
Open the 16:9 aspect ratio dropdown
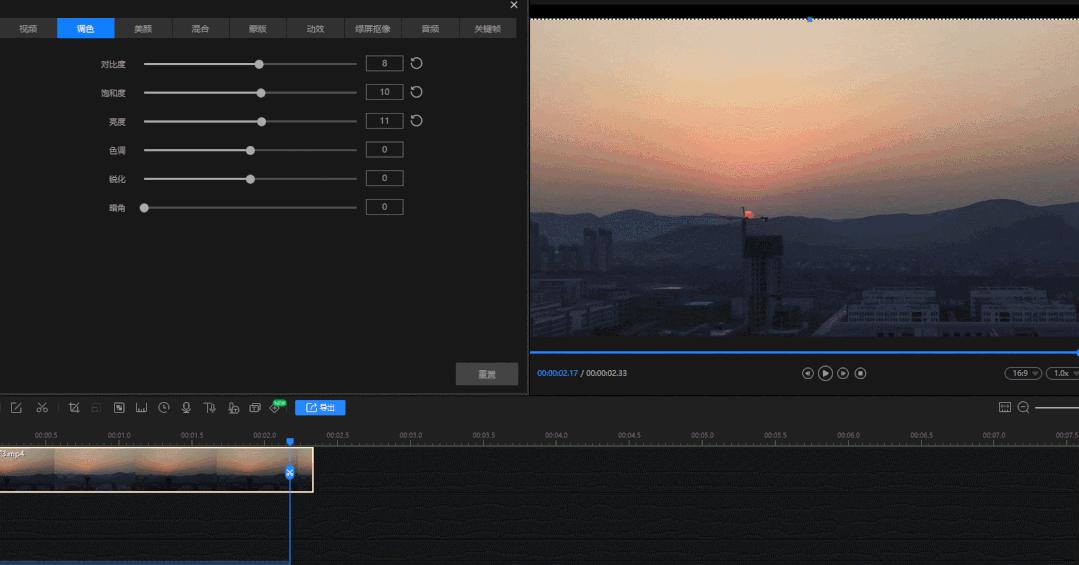(x=1022, y=373)
